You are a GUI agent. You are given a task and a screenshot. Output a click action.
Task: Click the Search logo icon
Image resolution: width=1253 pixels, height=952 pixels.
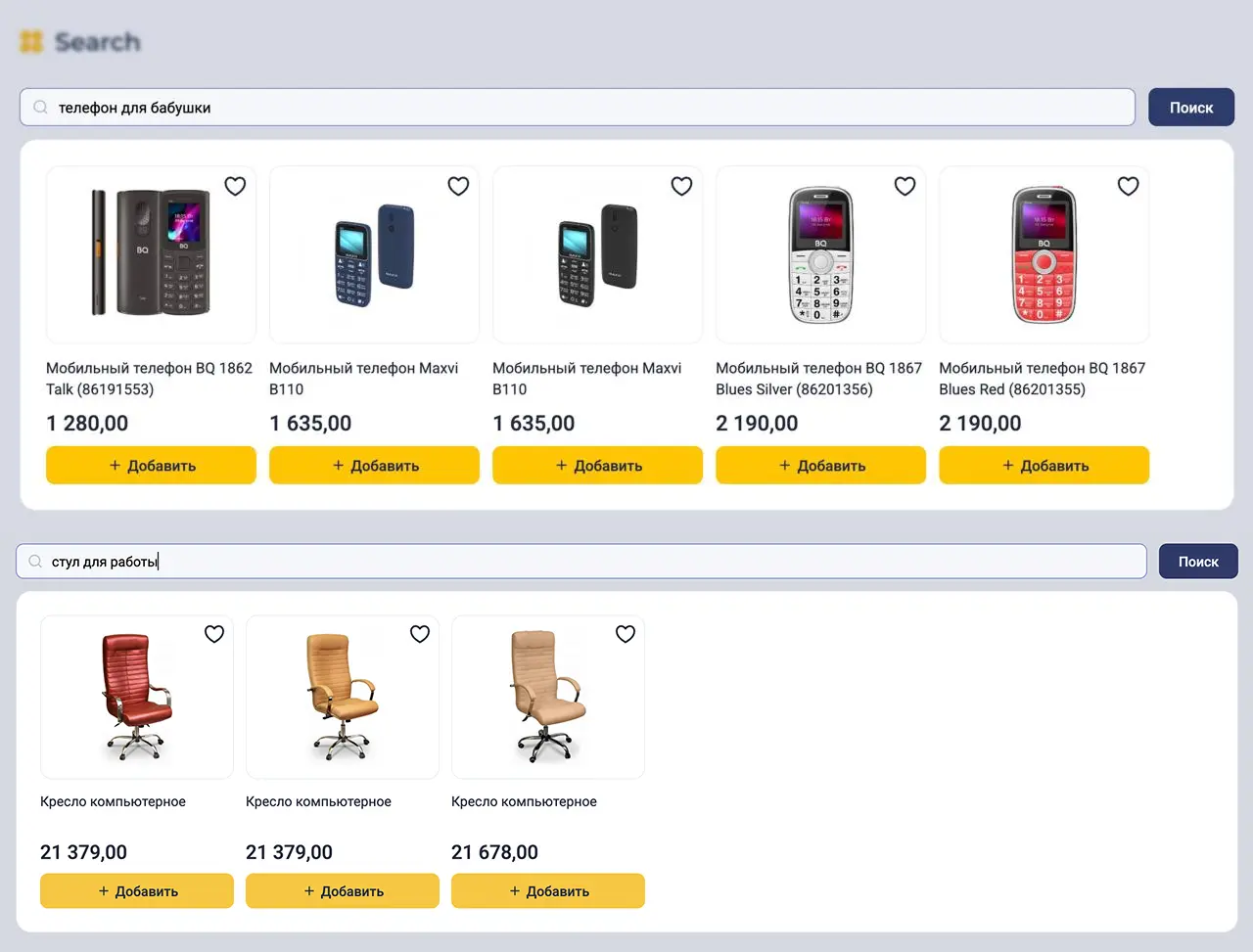tap(32, 42)
